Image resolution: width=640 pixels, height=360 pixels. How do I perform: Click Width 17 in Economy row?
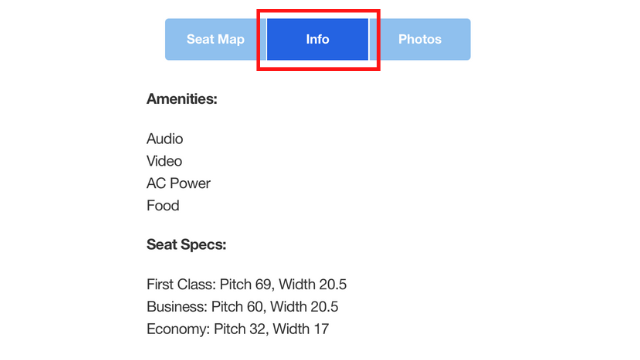301,329
